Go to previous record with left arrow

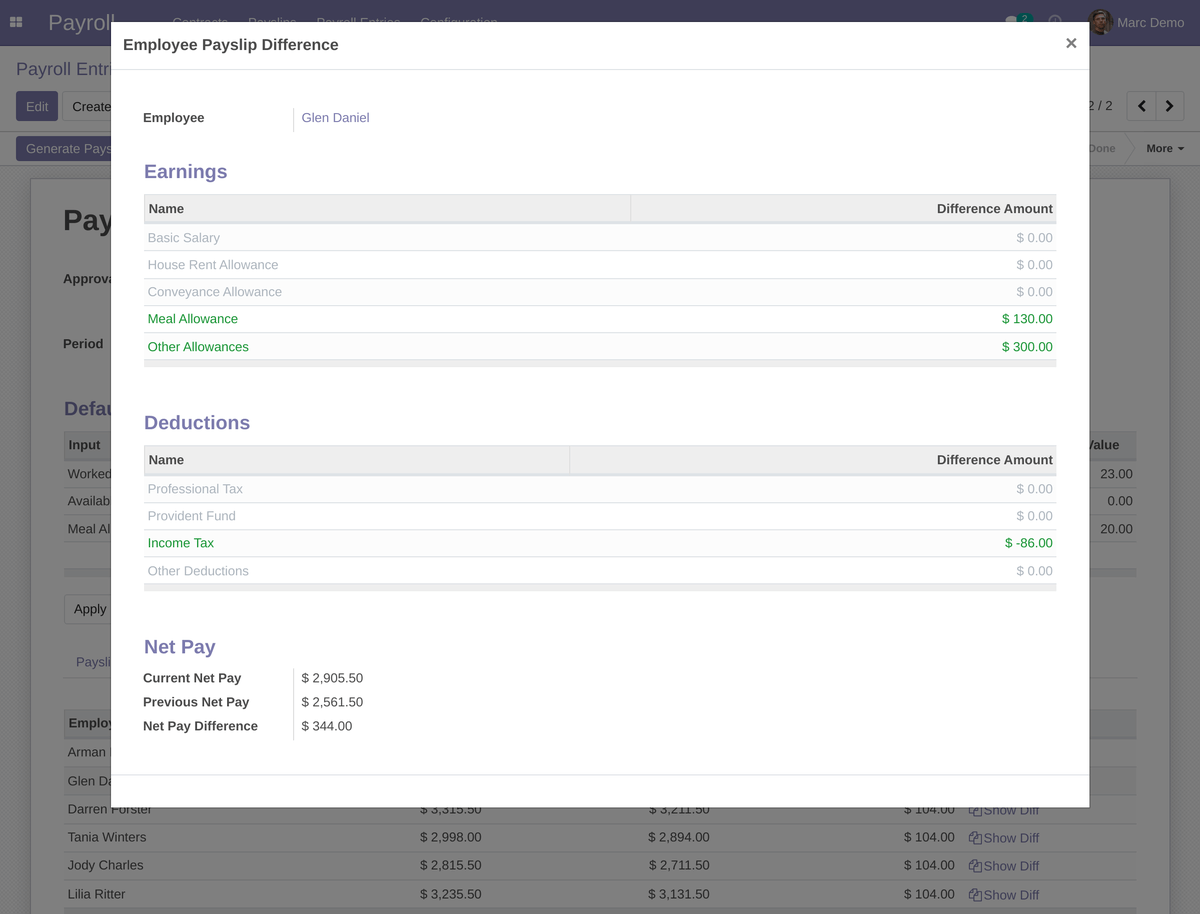click(1141, 105)
